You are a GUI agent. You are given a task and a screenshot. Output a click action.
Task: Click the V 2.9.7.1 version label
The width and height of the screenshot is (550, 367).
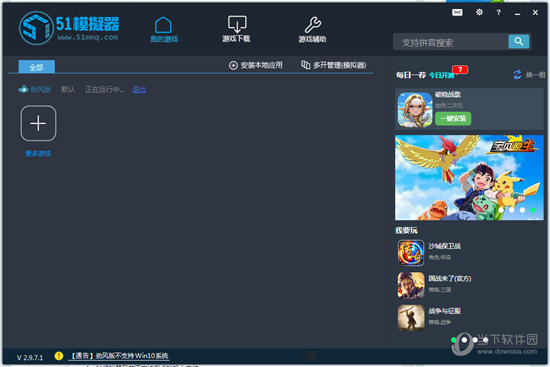30,358
